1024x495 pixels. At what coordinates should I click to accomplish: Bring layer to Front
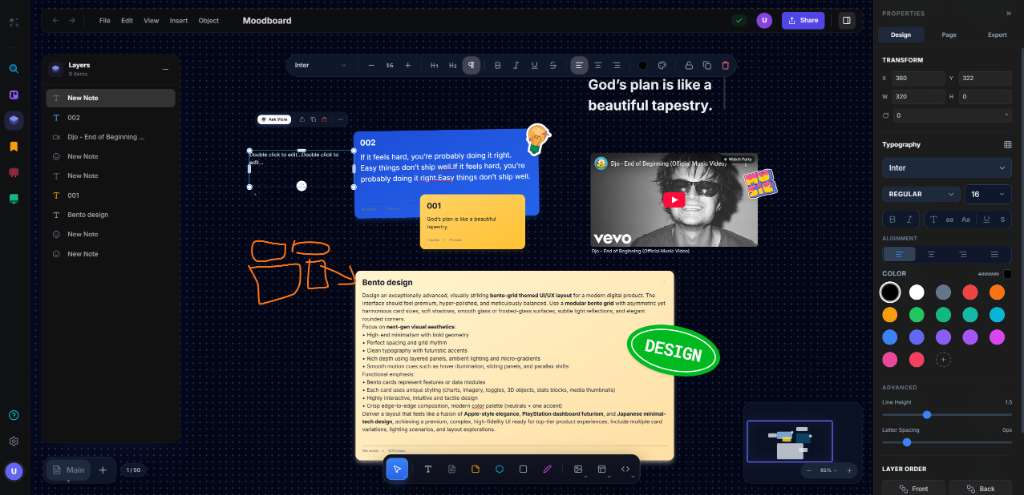tap(914, 488)
